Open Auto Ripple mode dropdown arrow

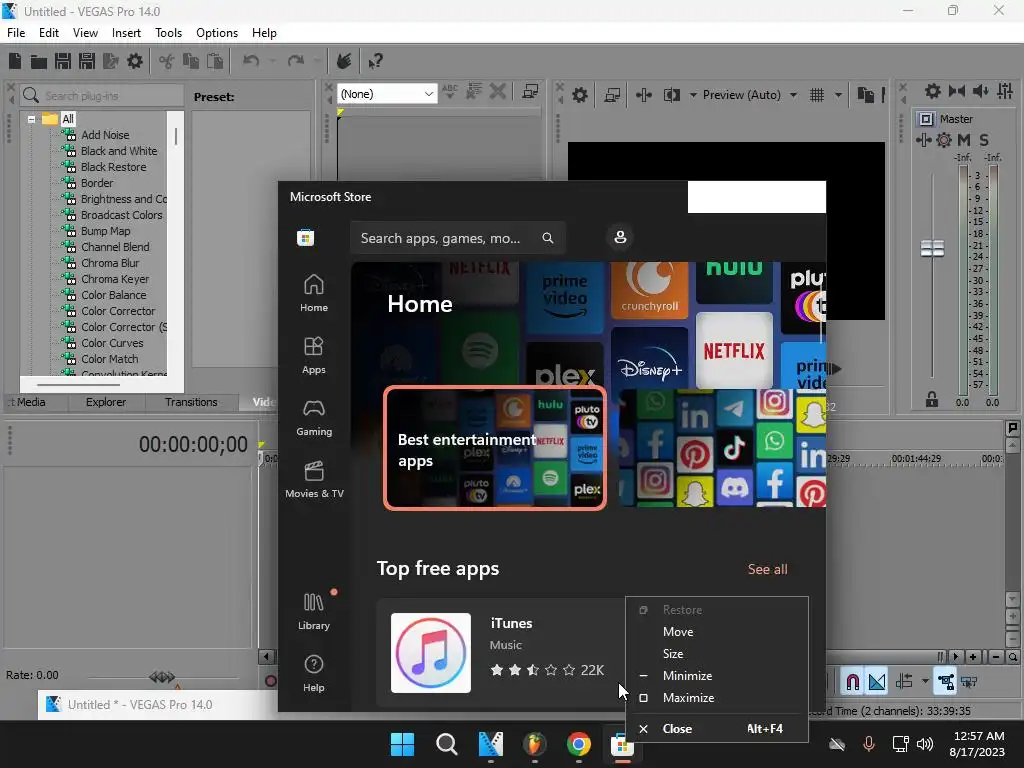click(x=925, y=682)
